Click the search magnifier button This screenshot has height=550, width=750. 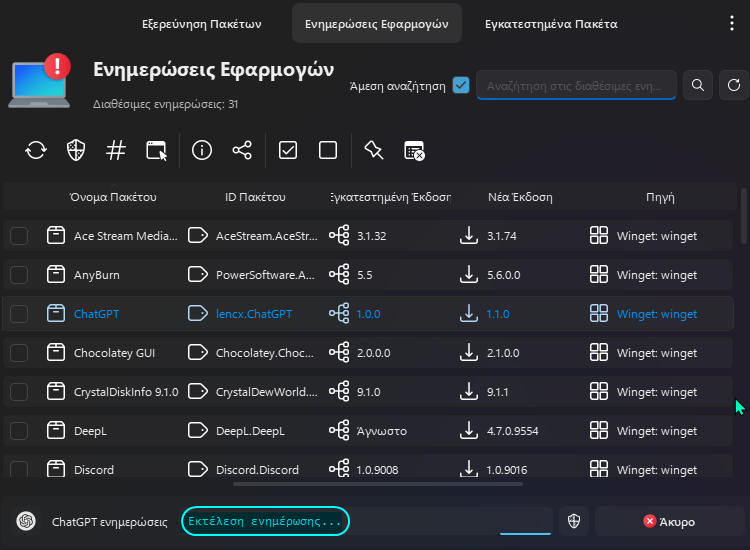point(698,85)
